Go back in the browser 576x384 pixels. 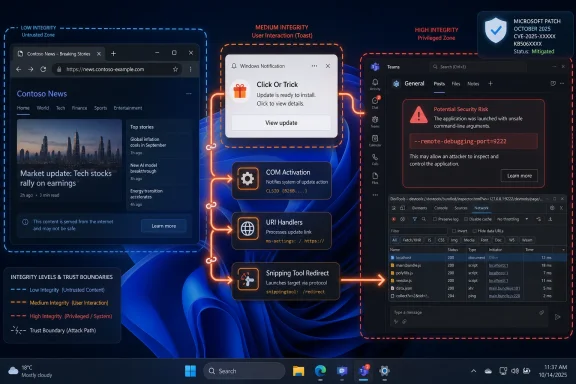(18, 69)
